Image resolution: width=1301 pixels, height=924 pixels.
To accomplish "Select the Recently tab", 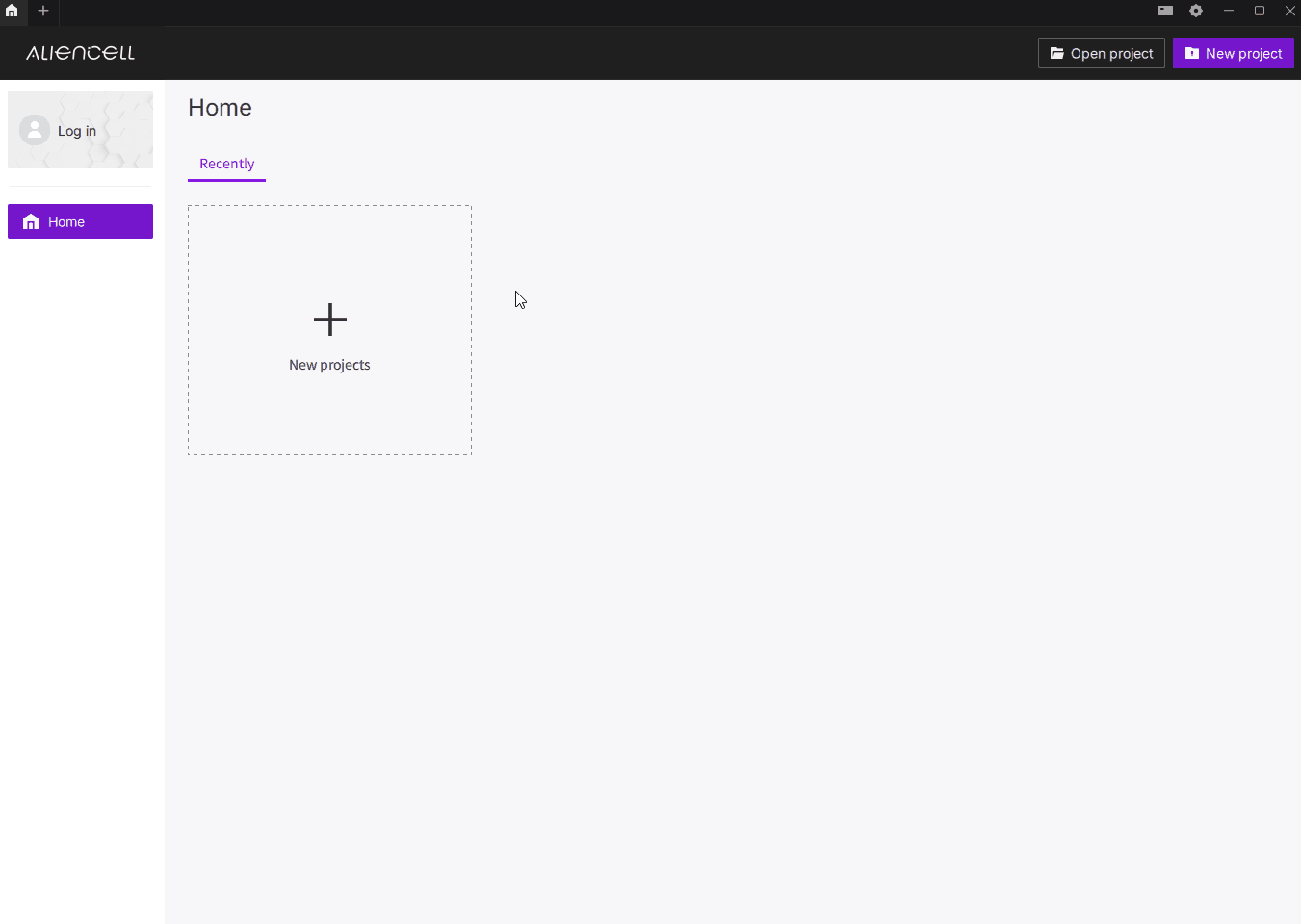I will tap(226, 164).
